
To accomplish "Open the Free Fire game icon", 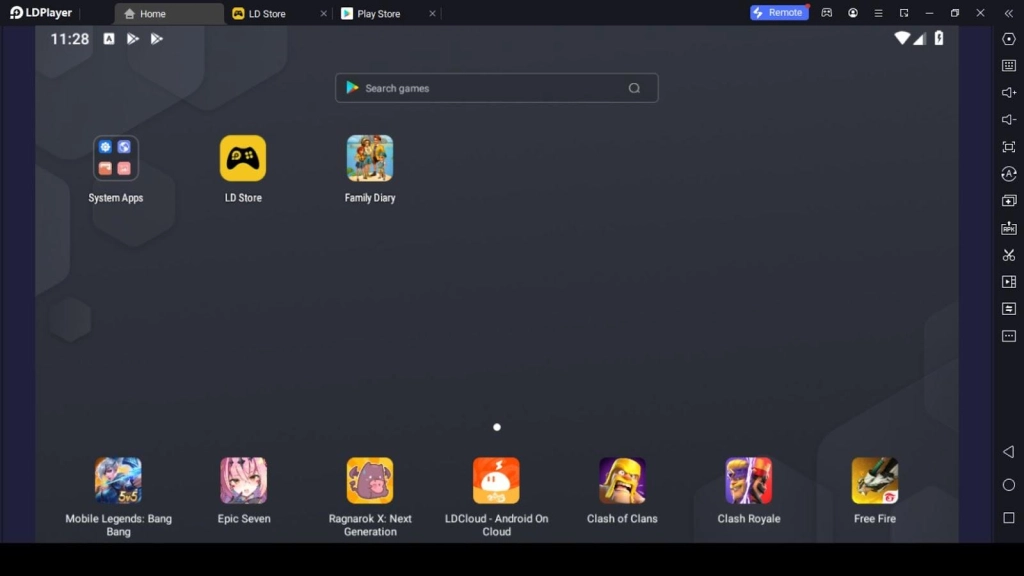I will (x=874, y=481).
